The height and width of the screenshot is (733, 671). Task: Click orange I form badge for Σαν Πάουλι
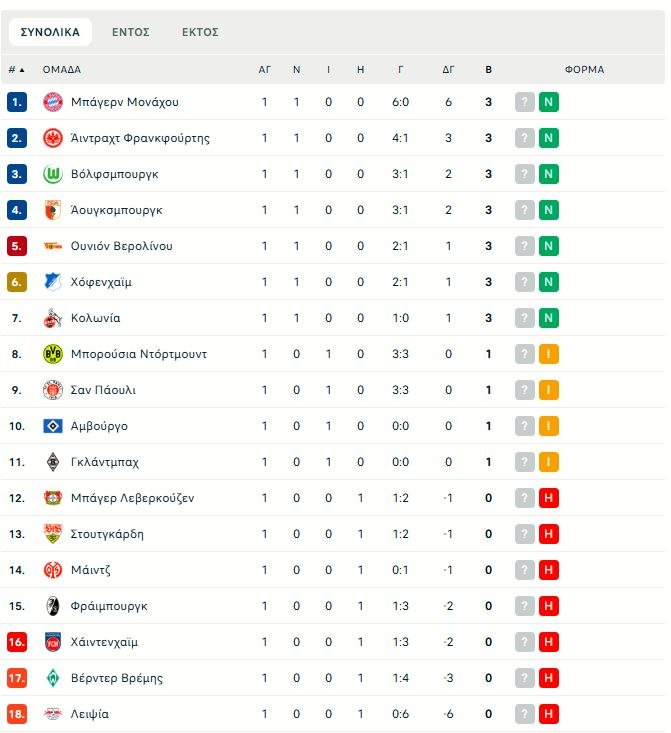[548, 390]
